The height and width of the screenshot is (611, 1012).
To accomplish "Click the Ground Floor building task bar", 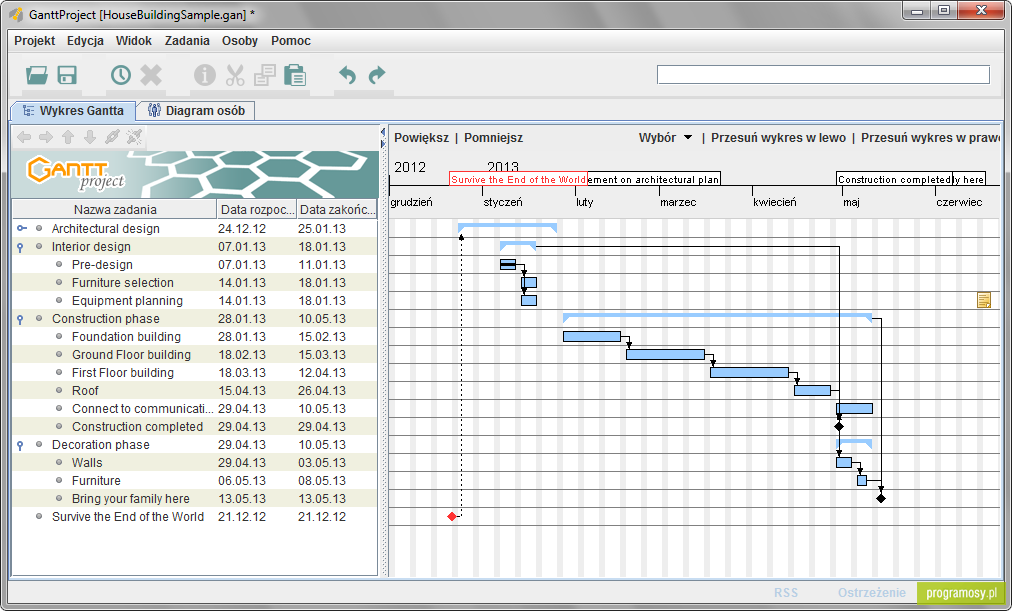I will 665,354.
